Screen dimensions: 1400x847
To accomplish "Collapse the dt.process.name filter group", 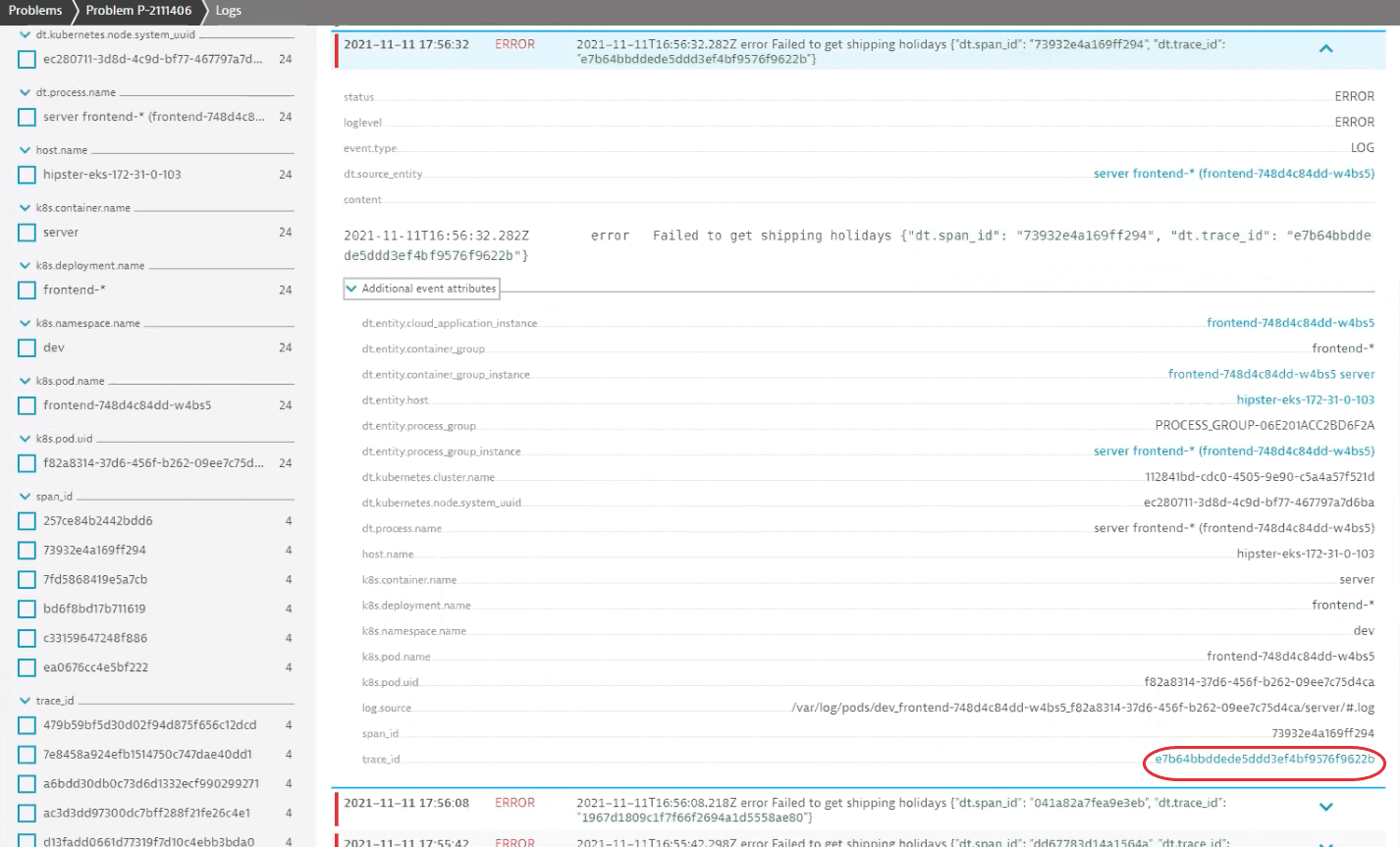I will (x=26, y=92).
